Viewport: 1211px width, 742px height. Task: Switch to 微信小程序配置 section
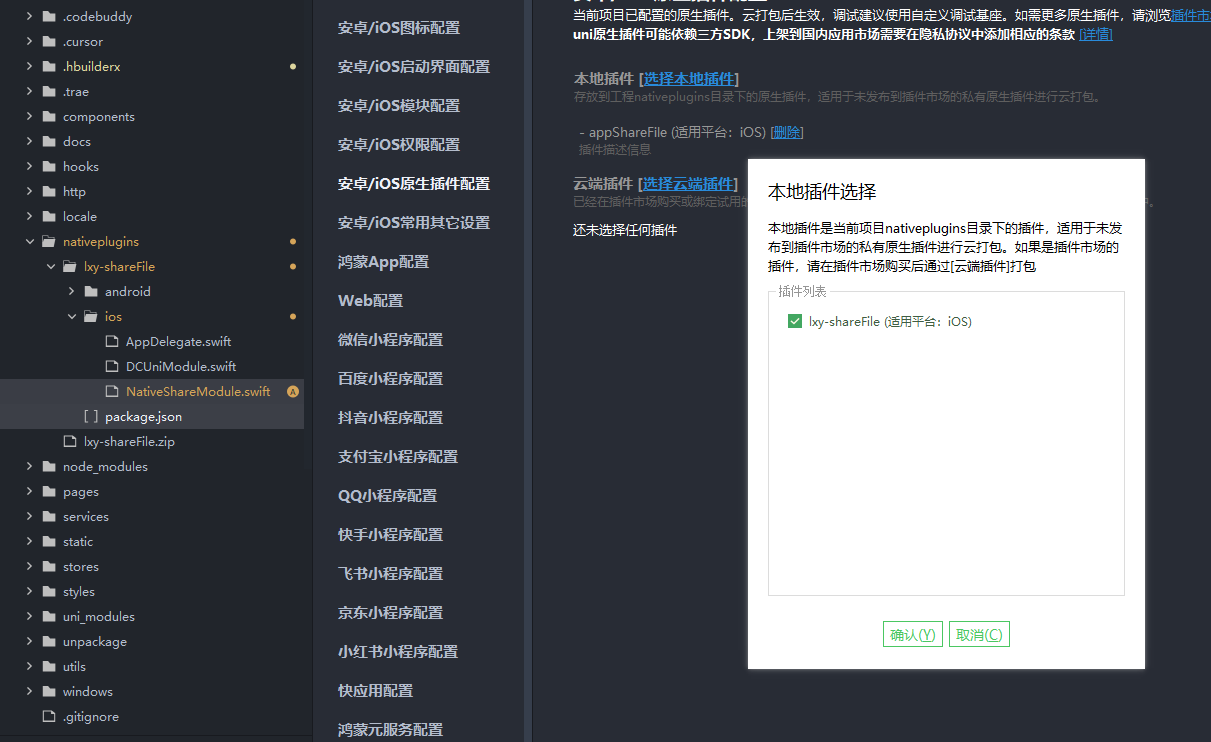(390, 340)
